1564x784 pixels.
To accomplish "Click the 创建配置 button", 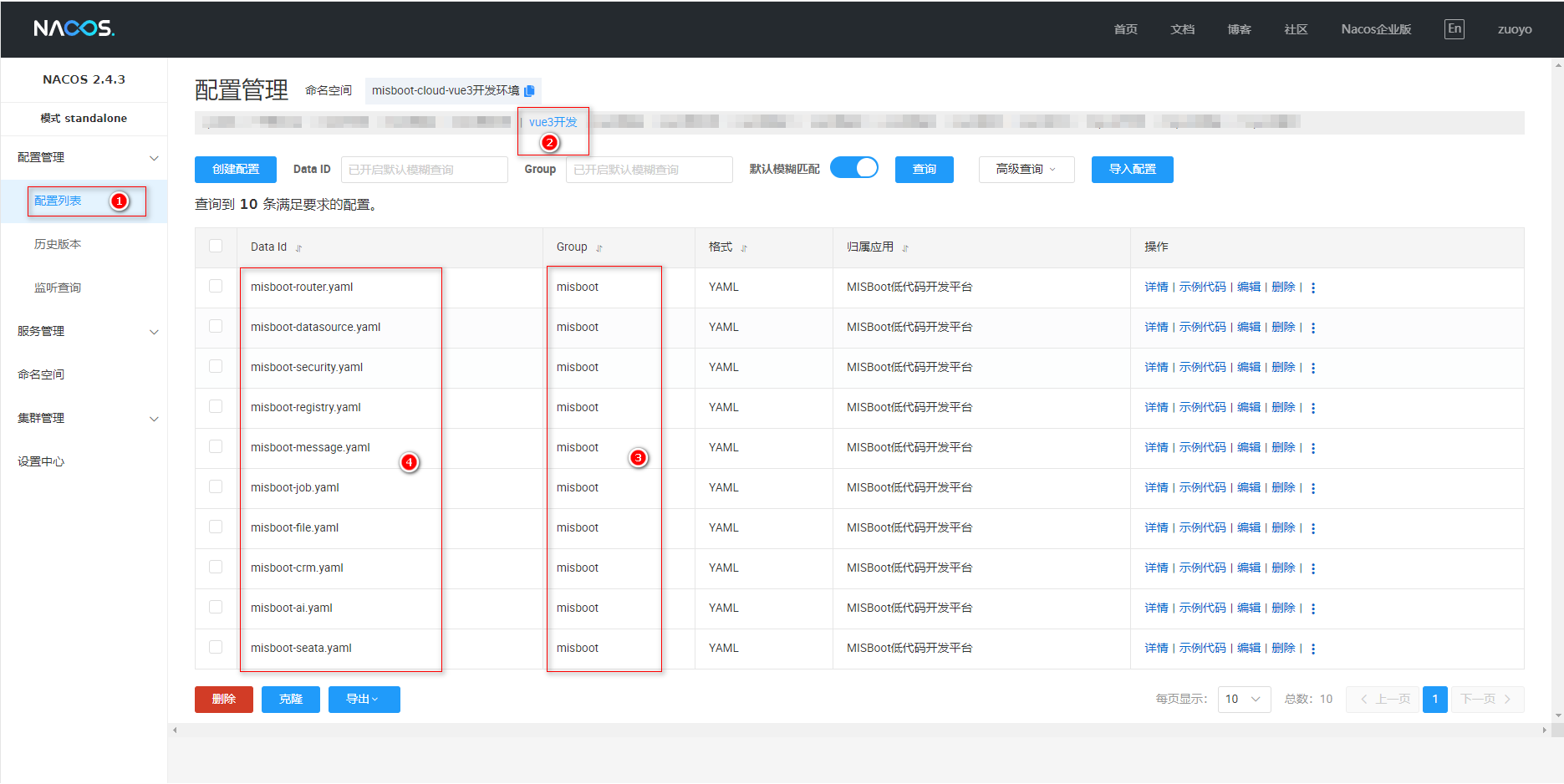I will pos(236,170).
